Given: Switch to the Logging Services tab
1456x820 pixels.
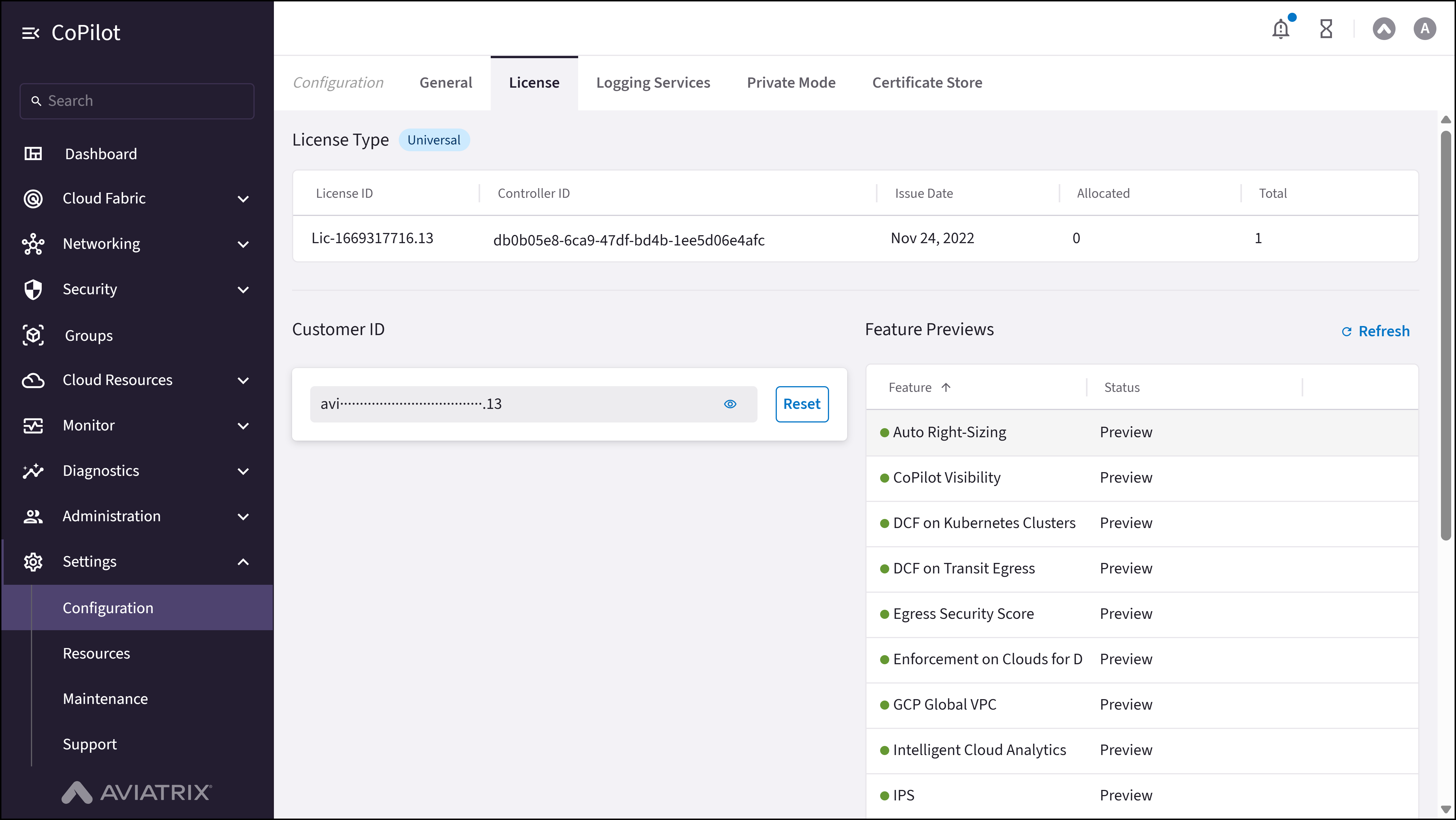Looking at the screenshot, I should click(x=653, y=83).
